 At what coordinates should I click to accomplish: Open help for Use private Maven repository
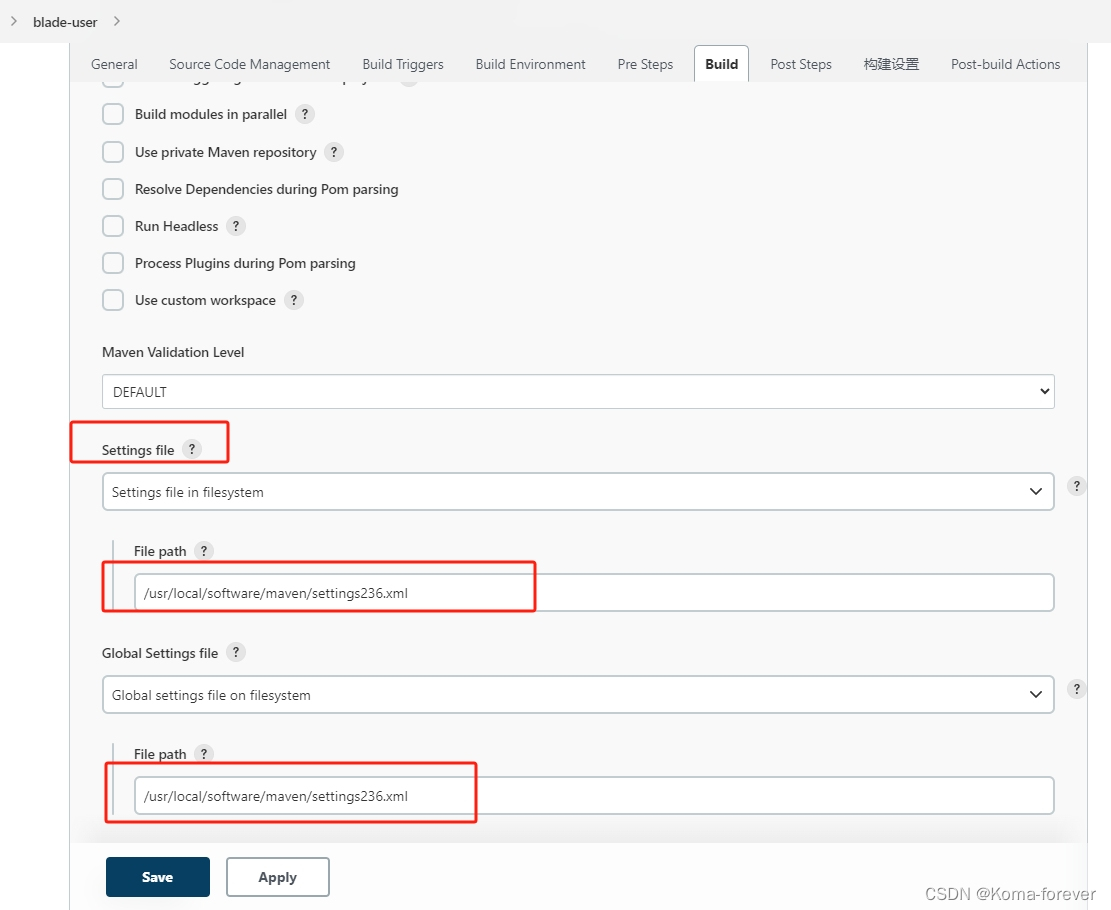[334, 152]
